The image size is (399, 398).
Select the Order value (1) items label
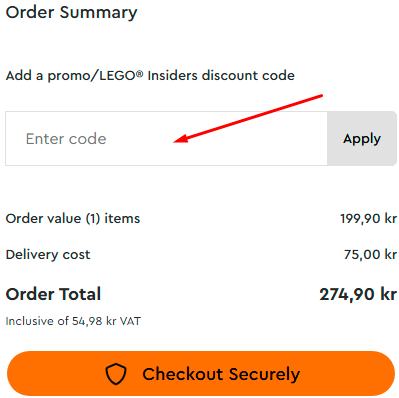click(x=73, y=219)
